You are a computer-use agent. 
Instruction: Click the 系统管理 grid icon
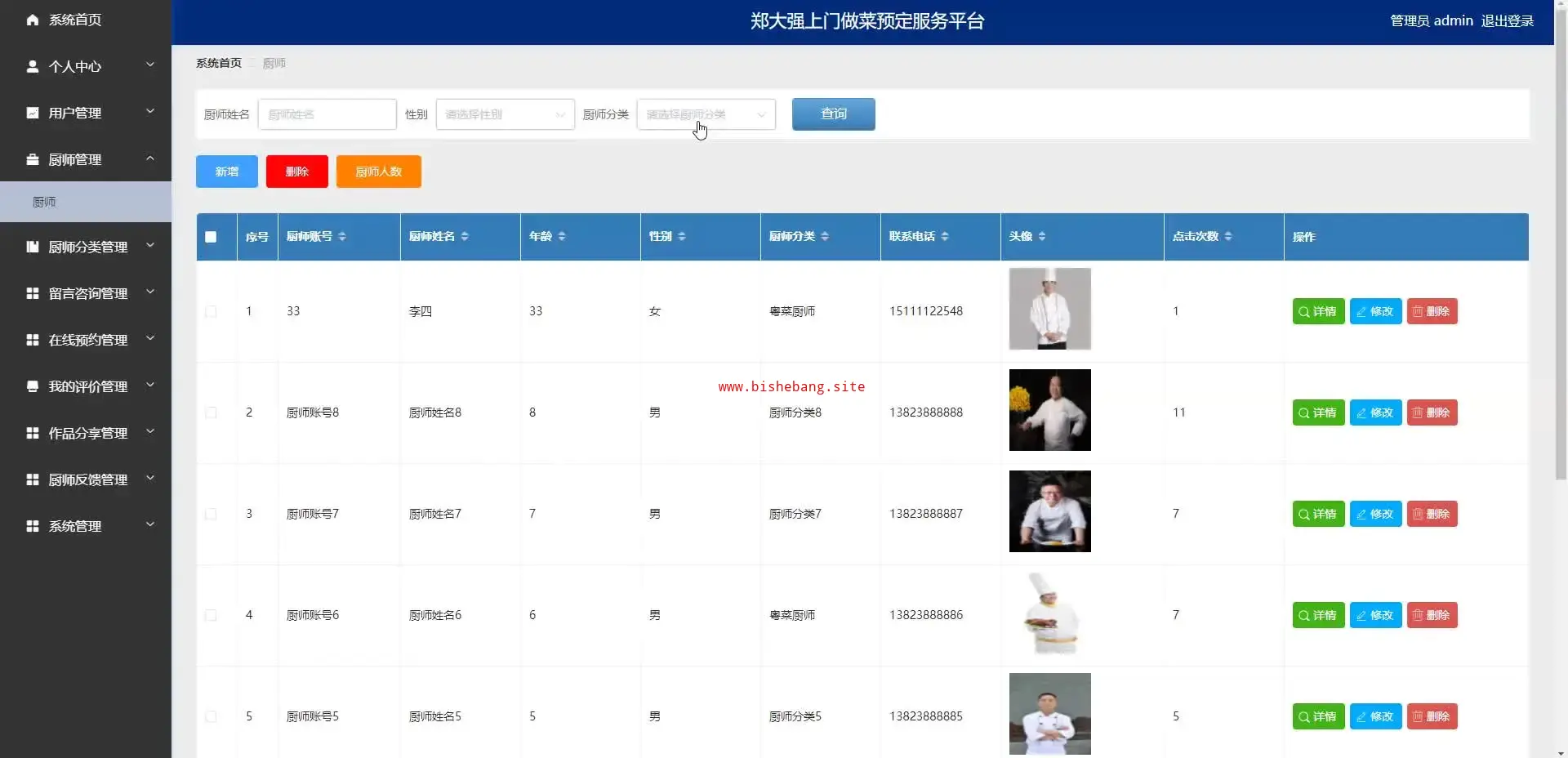(x=33, y=526)
